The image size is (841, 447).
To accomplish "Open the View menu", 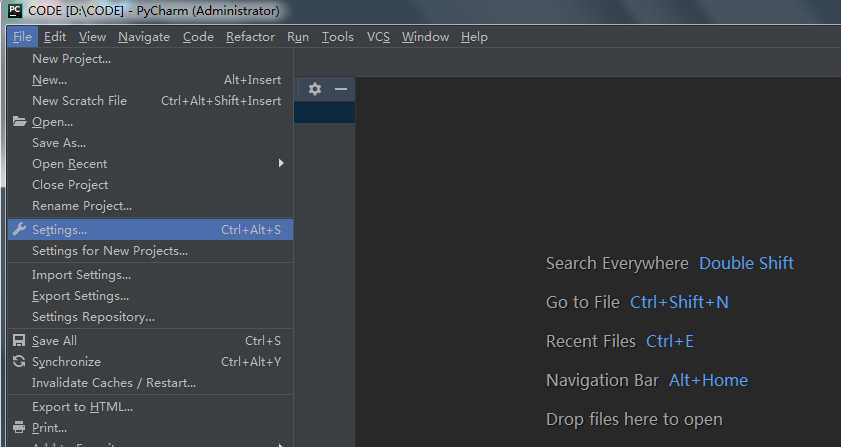I will pyautogui.click(x=92, y=37).
